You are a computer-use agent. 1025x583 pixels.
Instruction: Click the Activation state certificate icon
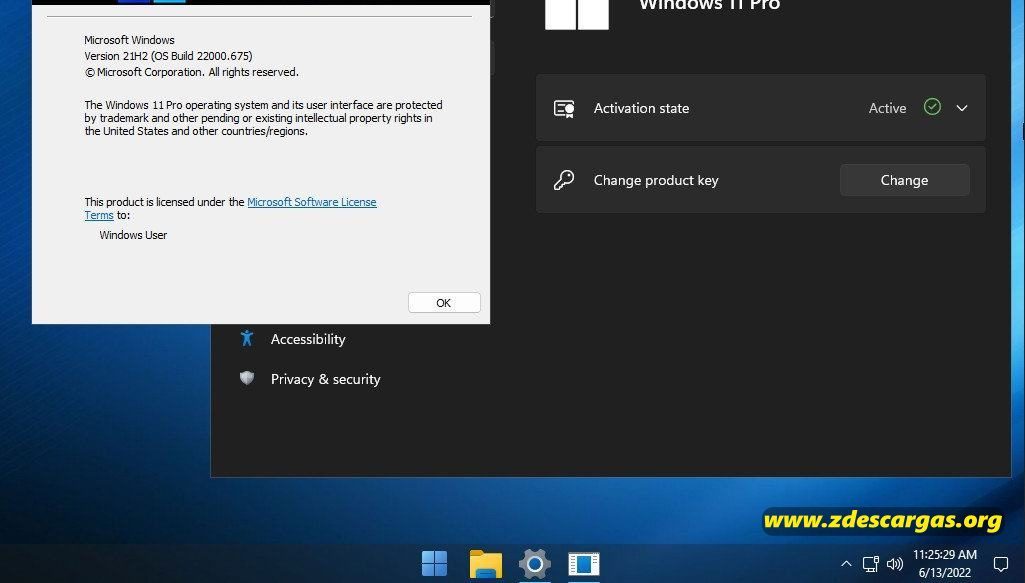tap(564, 108)
